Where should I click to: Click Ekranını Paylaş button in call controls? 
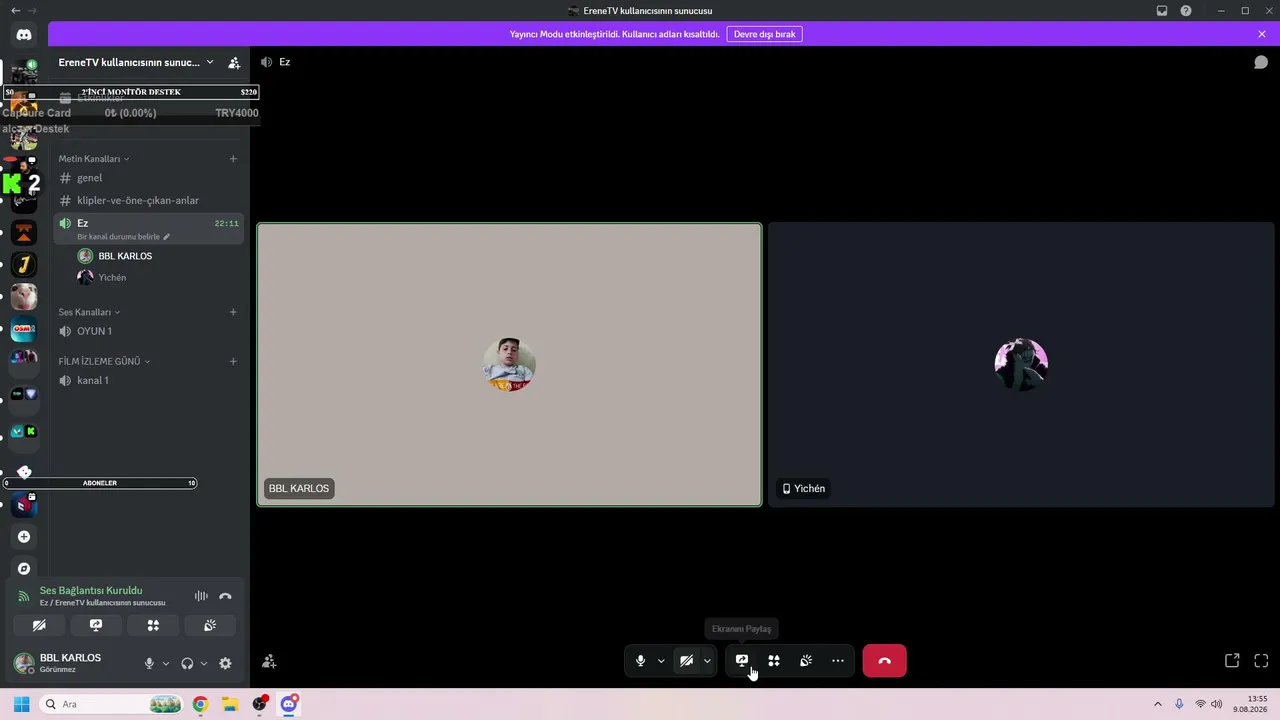coord(742,661)
